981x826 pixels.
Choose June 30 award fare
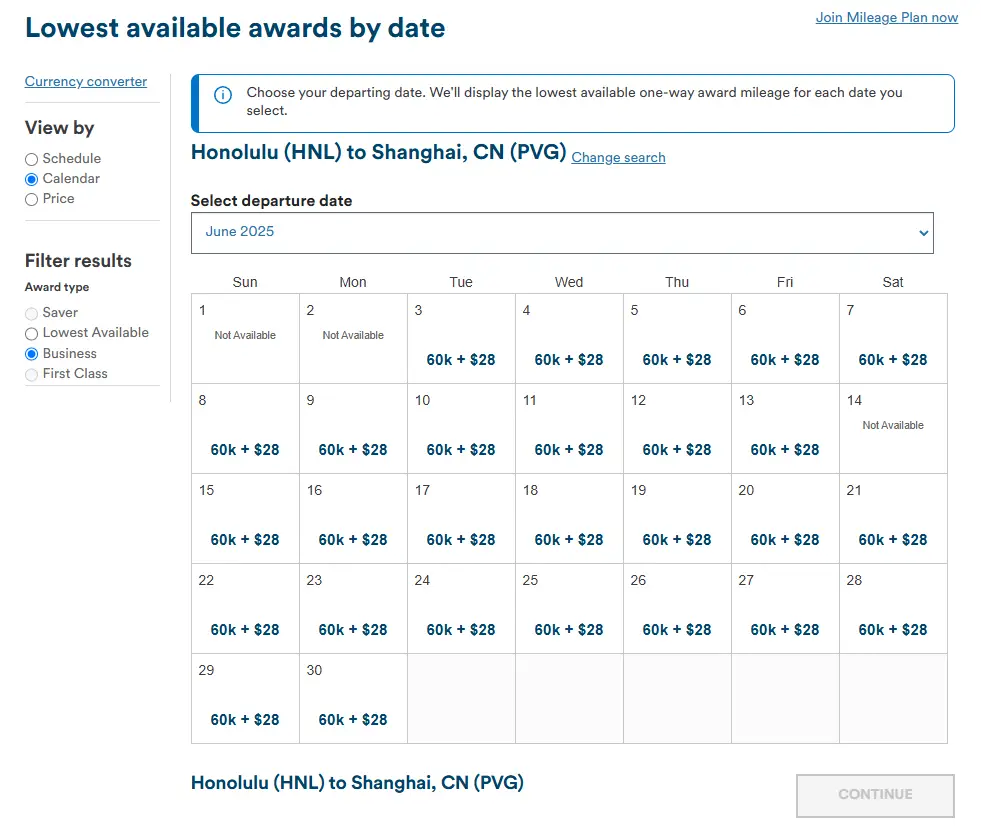point(353,720)
